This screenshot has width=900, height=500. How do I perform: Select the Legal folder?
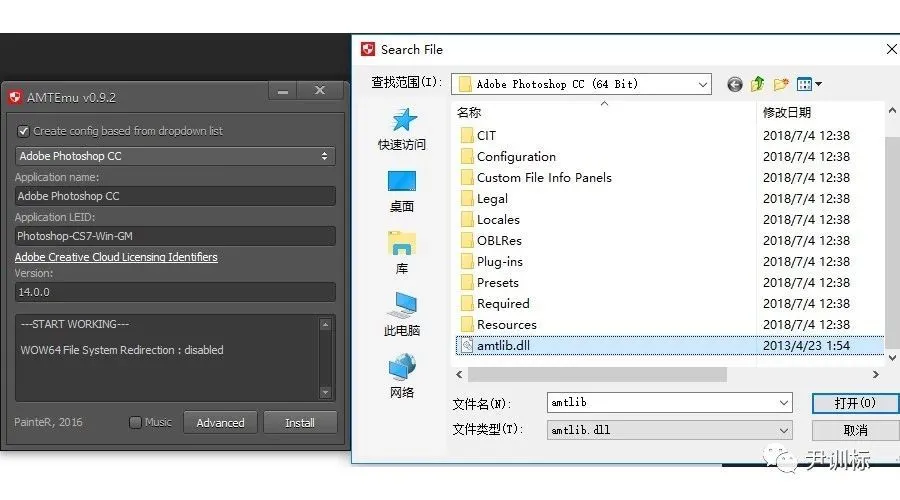pyautogui.click(x=492, y=199)
